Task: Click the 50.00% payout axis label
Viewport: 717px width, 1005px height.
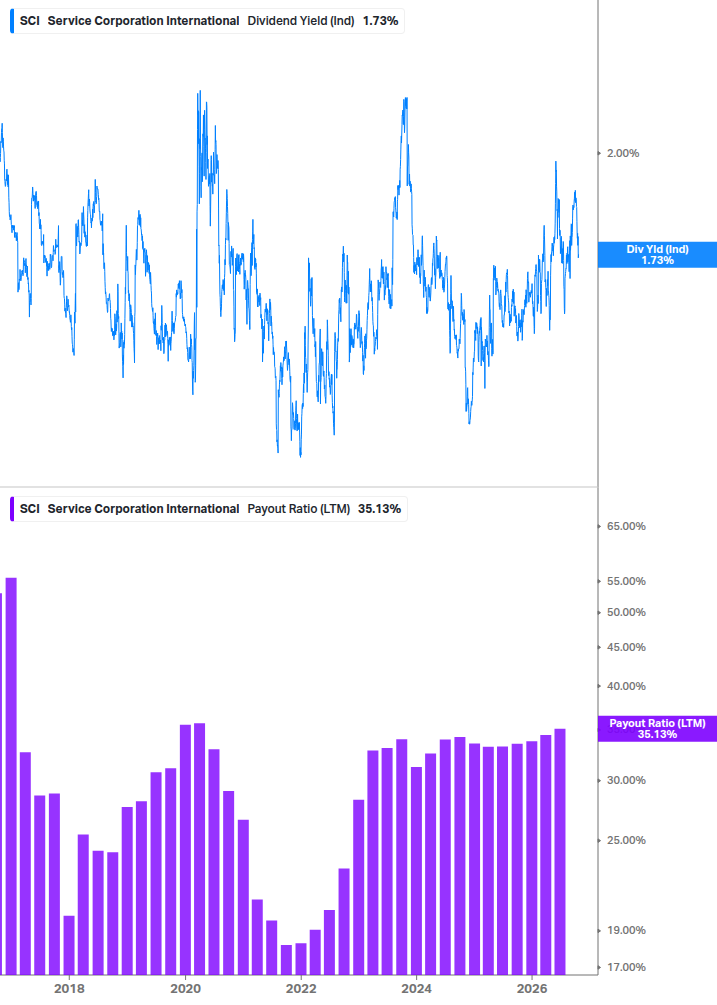Action: coord(626,612)
